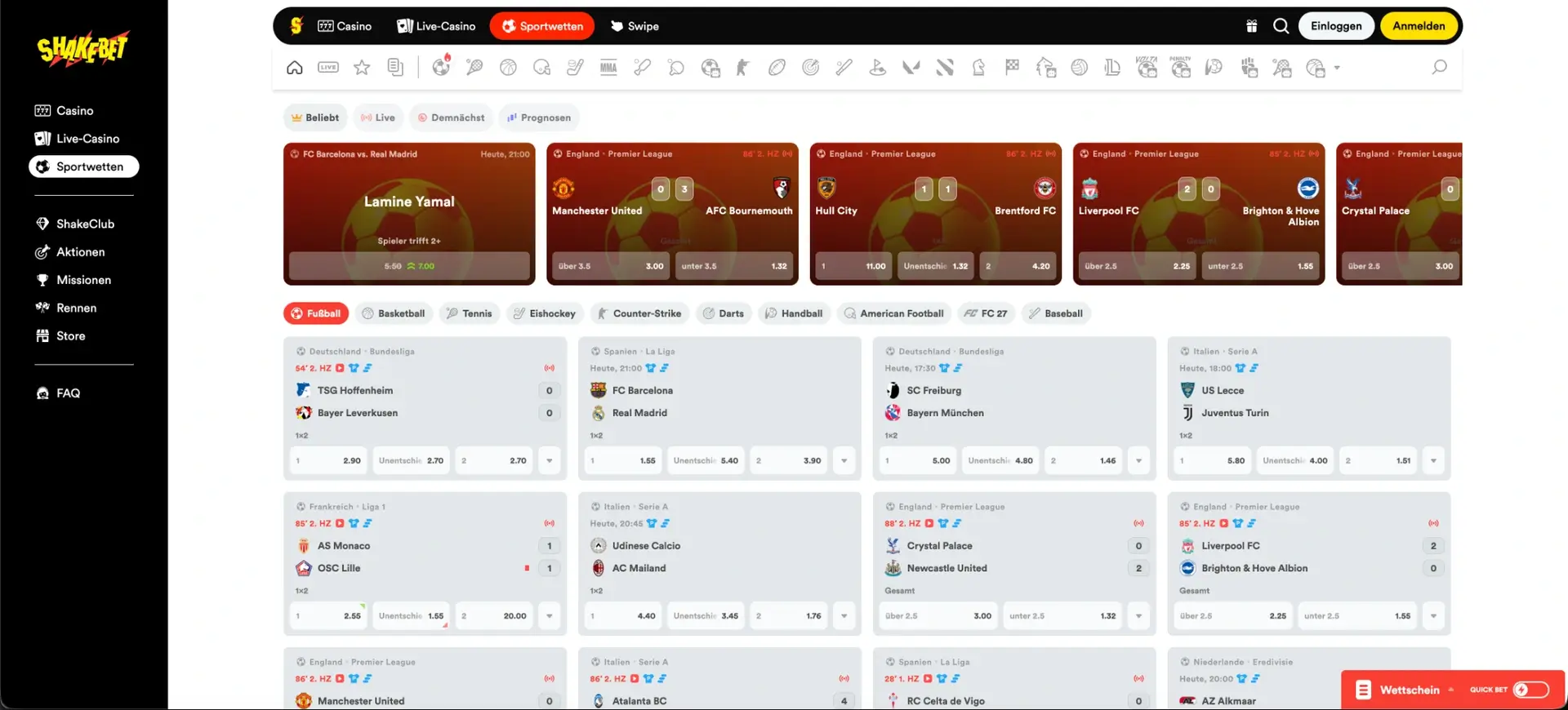Click the Einloggen button
1568x710 pixels.
[1336, 26]
